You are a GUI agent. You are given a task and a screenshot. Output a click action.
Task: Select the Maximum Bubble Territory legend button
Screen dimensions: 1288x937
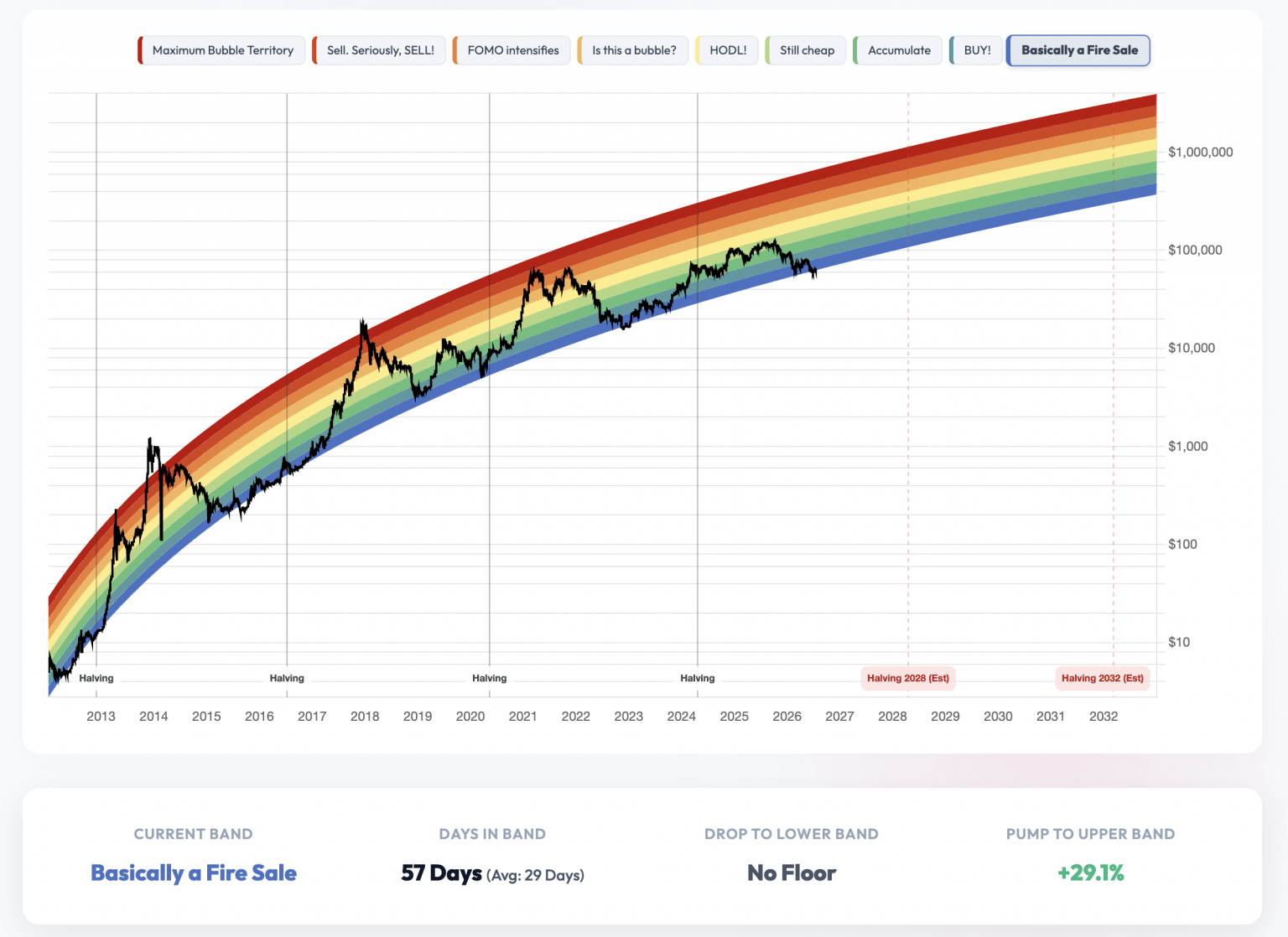tap(221, 50)
